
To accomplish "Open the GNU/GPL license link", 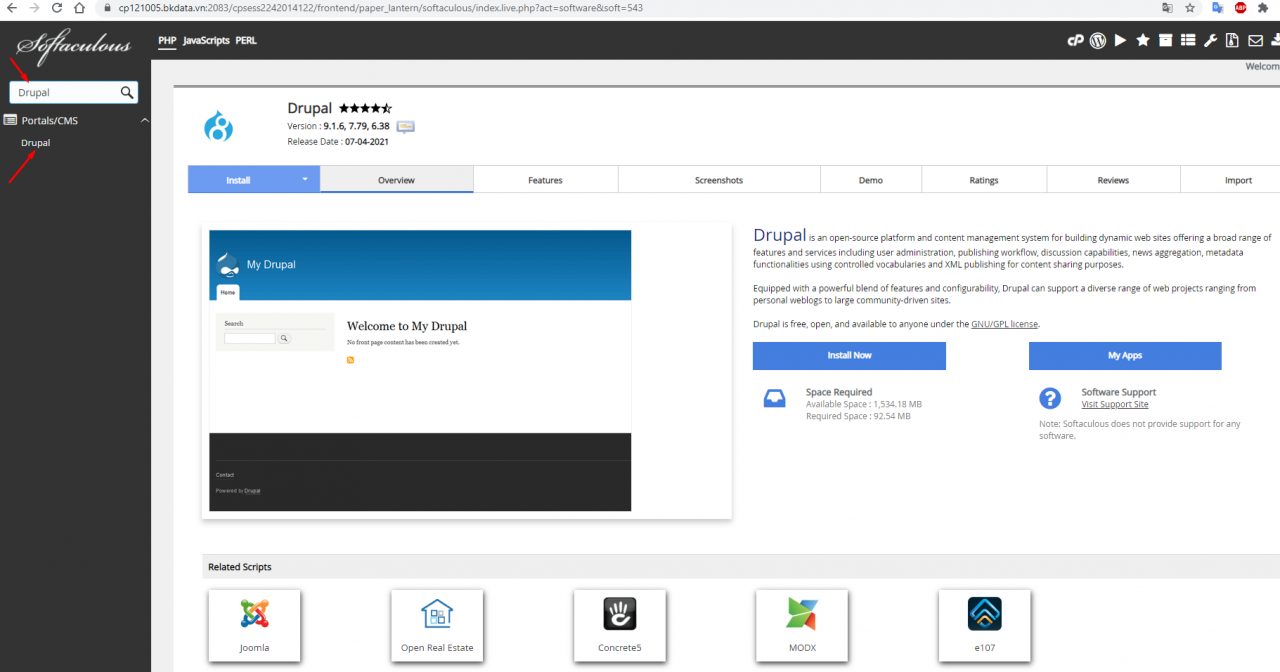I will click(1004, 324).
